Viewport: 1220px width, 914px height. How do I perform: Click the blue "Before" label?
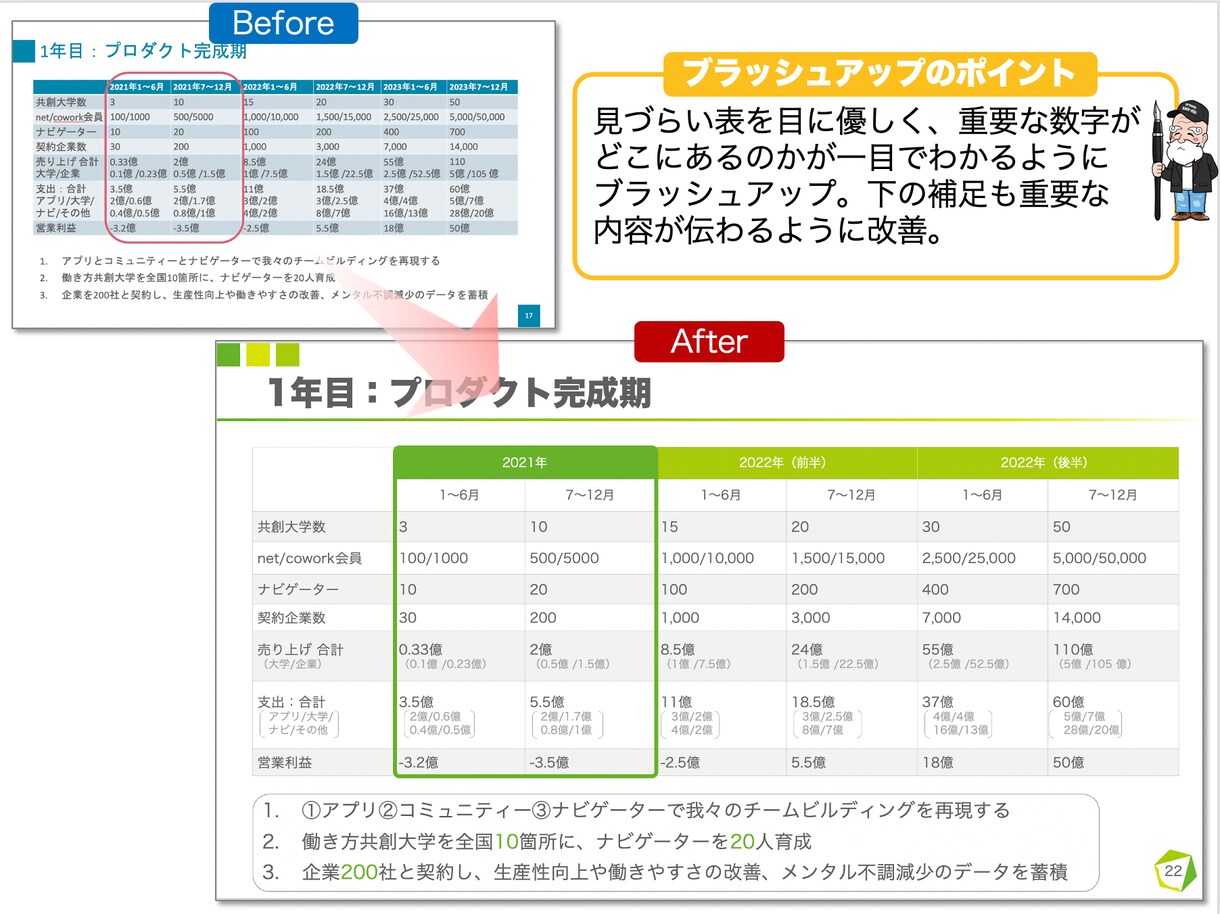pyautogui.click(x=283, y=23)
